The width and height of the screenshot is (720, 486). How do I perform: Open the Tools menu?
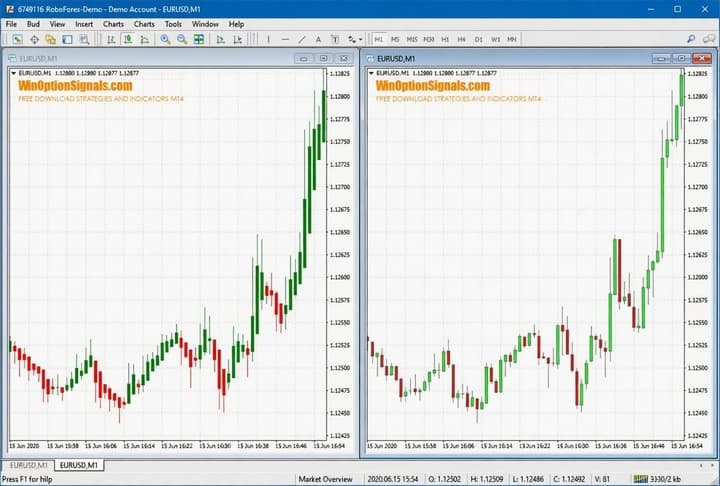[173, 24]
